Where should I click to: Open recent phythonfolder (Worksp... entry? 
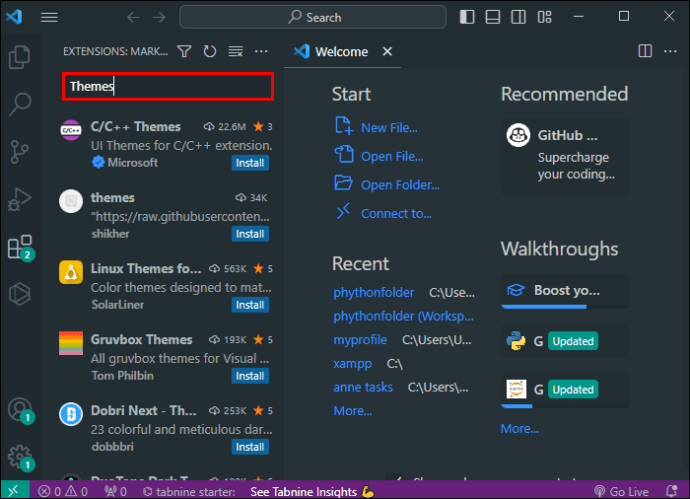coord(403,316)
